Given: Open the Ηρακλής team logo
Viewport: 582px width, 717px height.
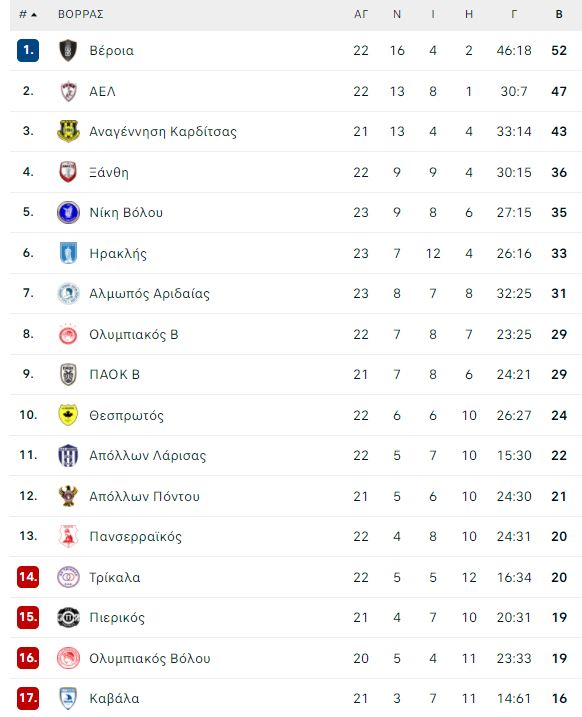Looking at the screenshot, I should pyautogui.click(x=68, y=253).
